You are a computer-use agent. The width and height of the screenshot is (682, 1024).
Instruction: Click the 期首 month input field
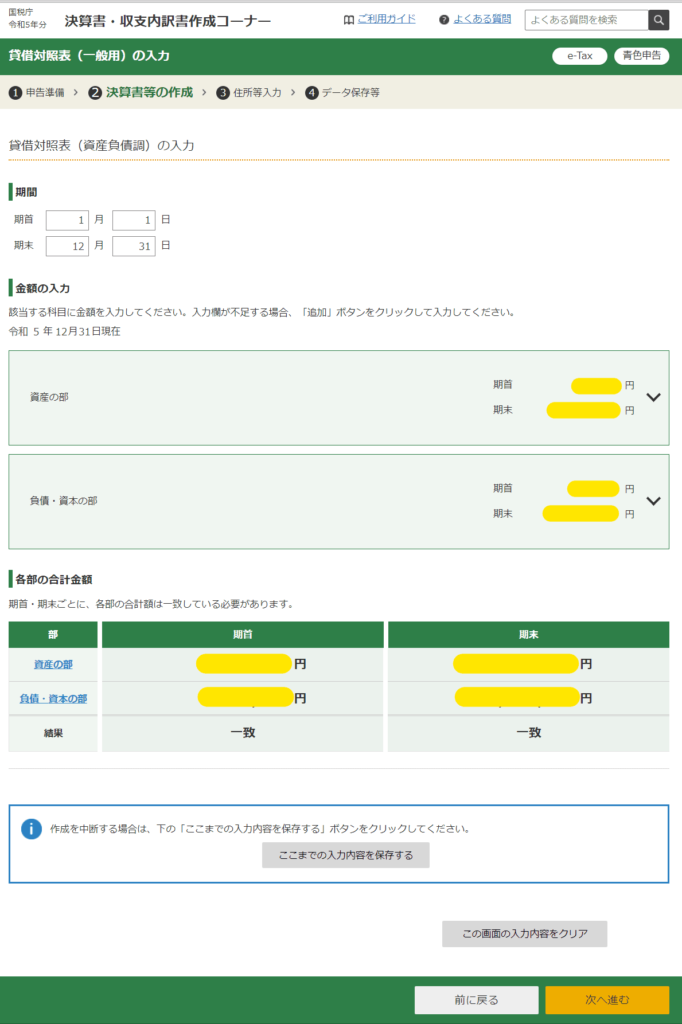click(67, 220)
